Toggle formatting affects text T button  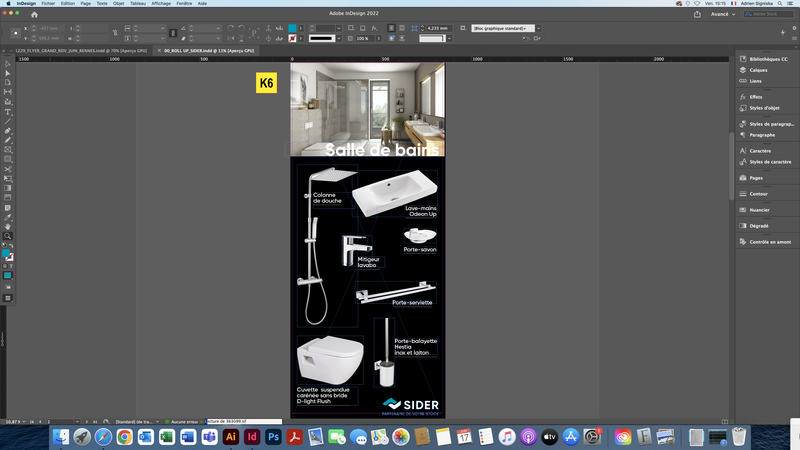(x=11, y=266)
